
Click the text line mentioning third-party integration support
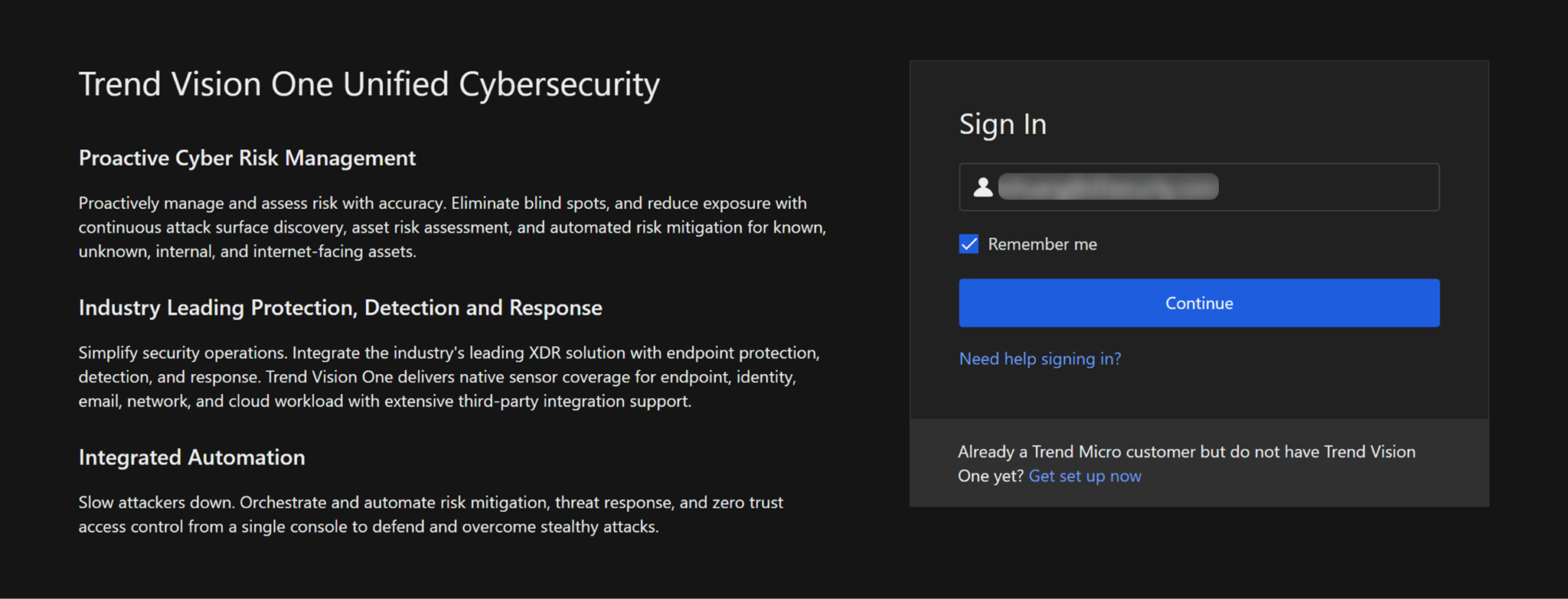click(x=384, y=402)
